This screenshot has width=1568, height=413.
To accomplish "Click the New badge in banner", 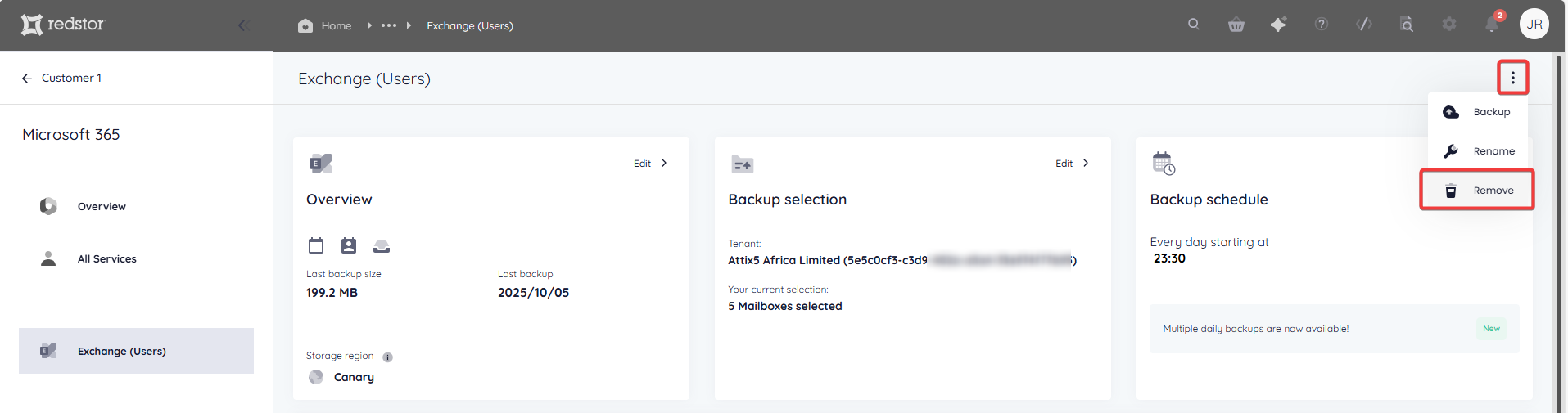I will click(x=1491, y=329).
